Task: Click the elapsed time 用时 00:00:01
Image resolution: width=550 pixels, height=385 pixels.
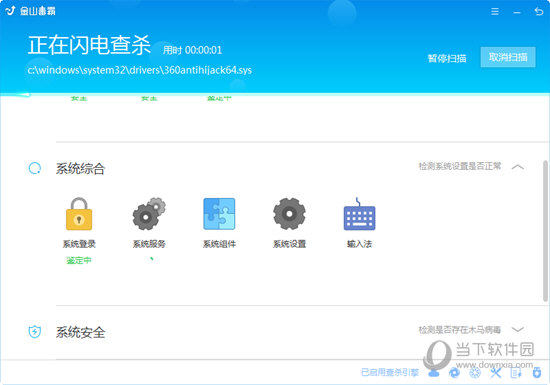Action: click(x=192, y=50)
